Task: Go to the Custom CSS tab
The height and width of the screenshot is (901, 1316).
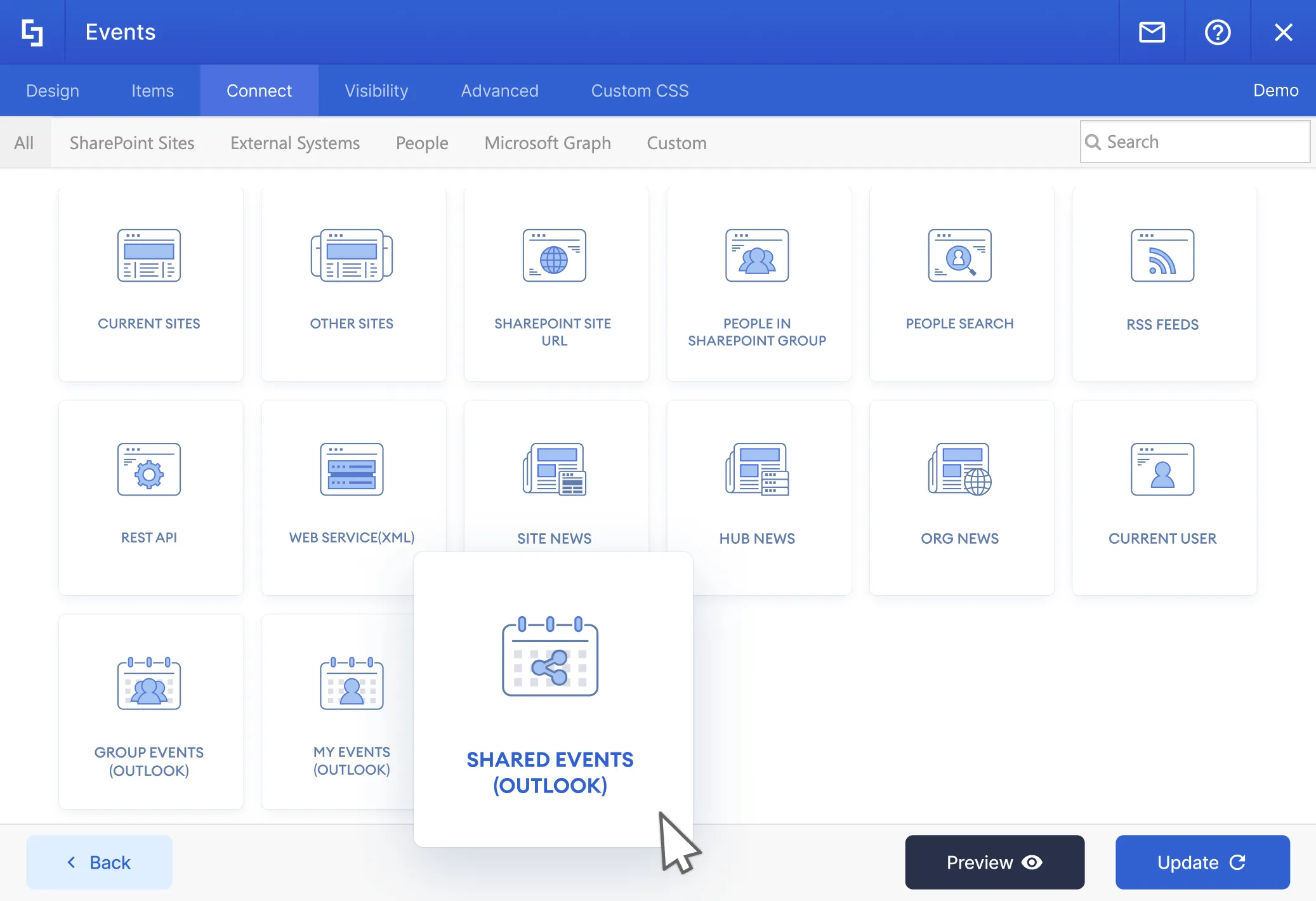Action: 640,91
